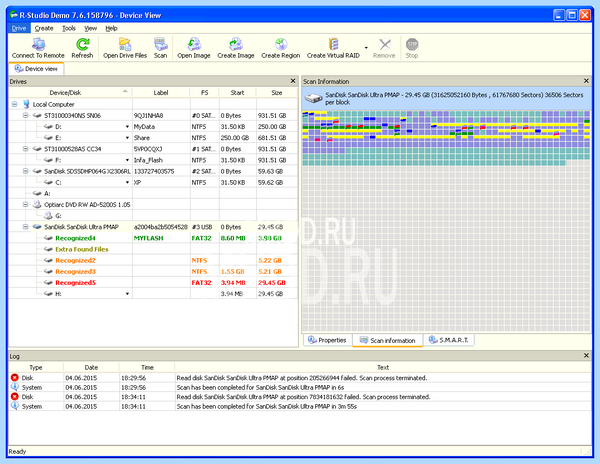
Task: Collapse the Optiarc DVD RW node
Action: click(26, 205)
